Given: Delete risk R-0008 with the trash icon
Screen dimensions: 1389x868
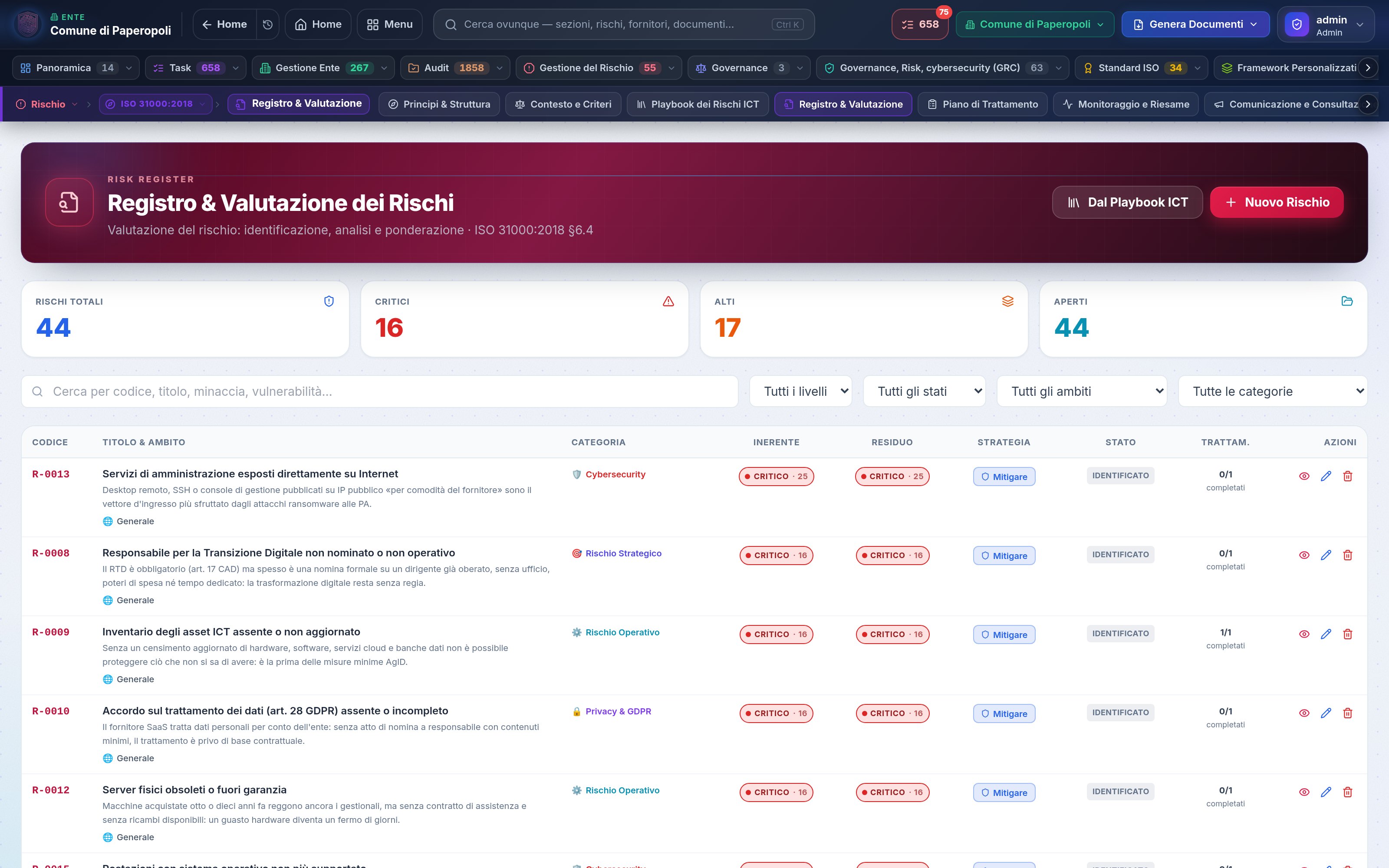Looking at the screenshot, I should tap(1348, 555).
